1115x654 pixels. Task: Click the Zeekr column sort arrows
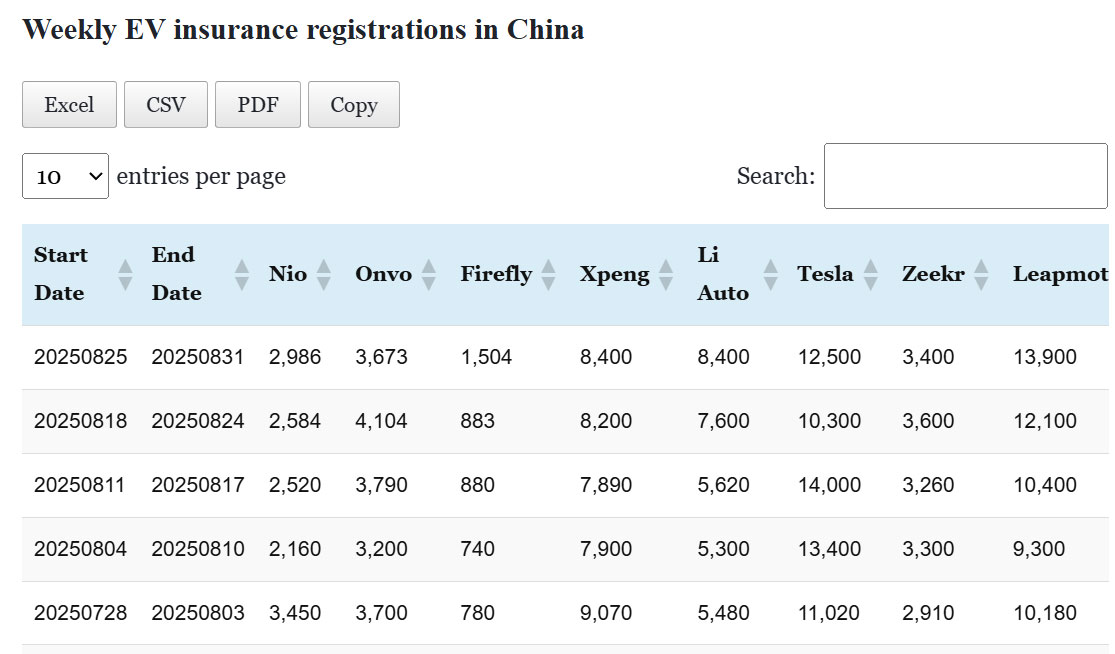coord(981,274)
